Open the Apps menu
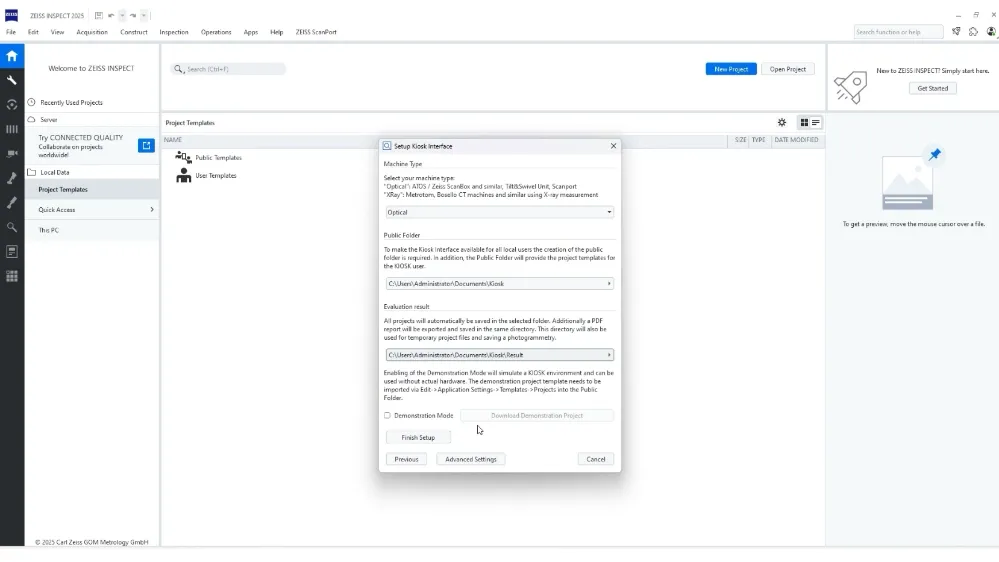This screenshot has width=999, height=562. pos(250,32)
